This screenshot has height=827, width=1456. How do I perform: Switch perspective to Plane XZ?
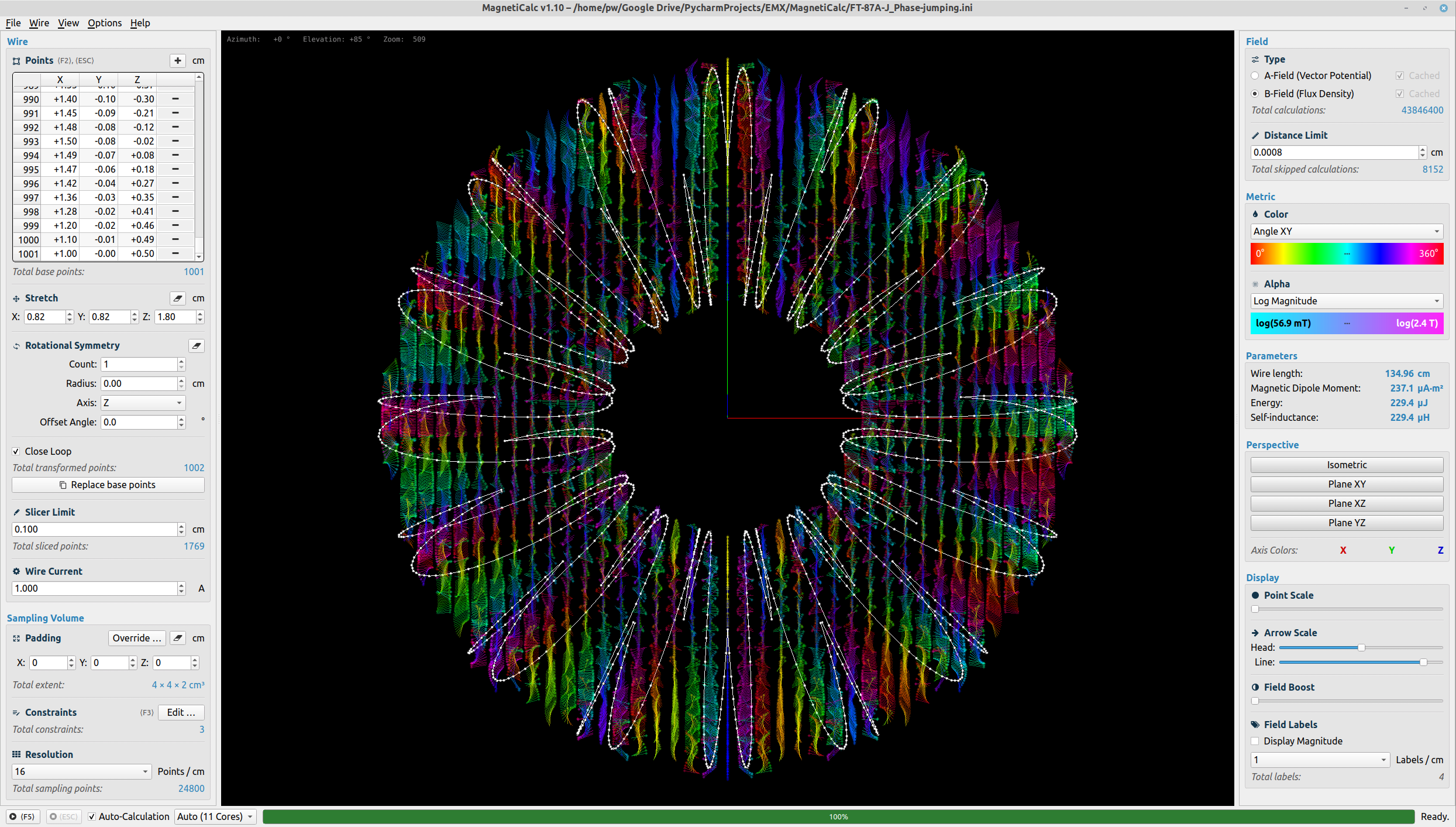(x=1346, y=503)
